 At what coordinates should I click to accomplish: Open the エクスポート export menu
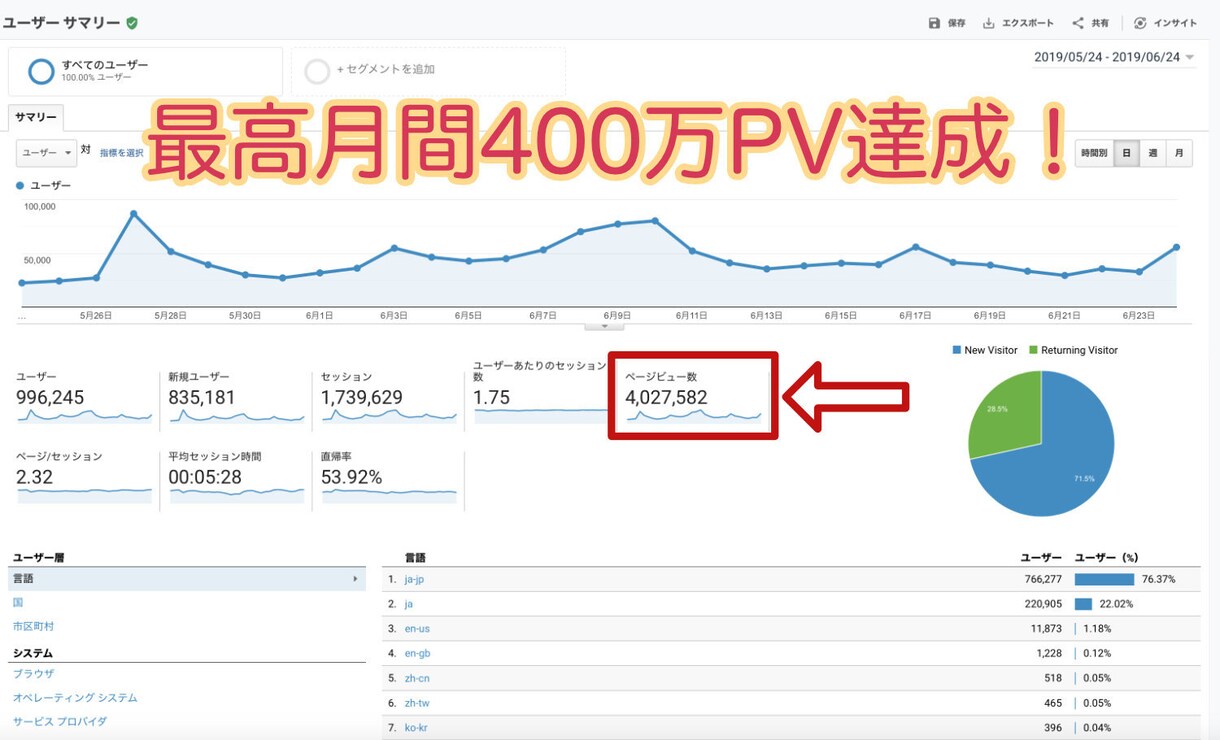1018,23
